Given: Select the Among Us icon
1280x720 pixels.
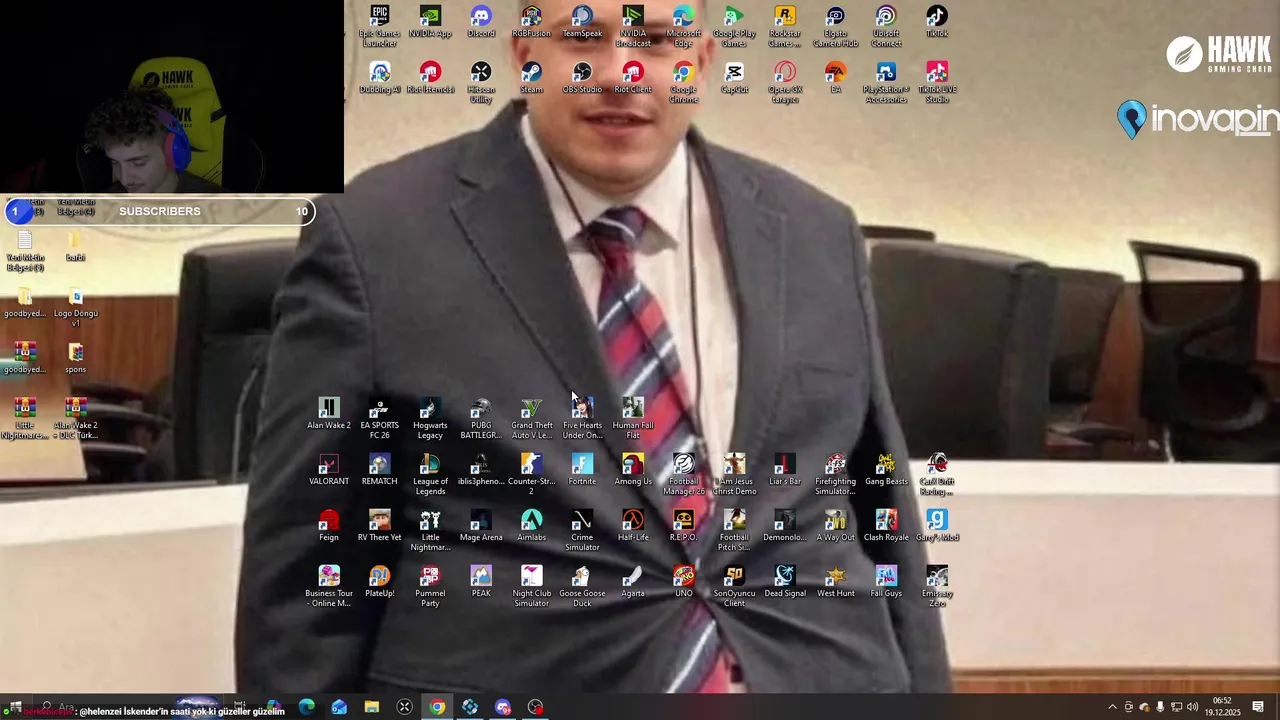Looking at the screenshot, I should click(x=633, y=470).
